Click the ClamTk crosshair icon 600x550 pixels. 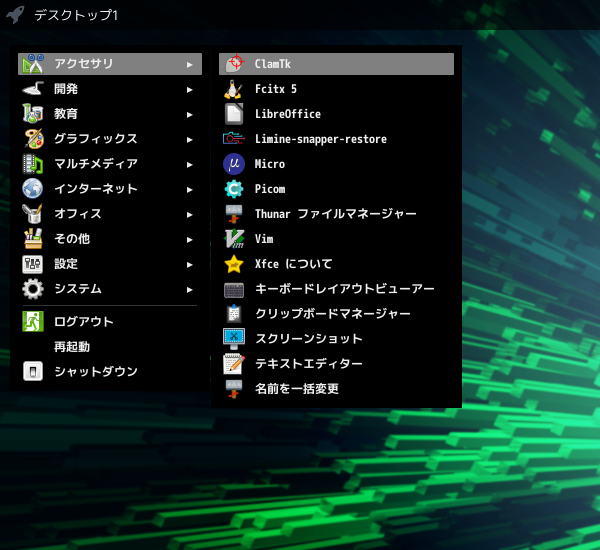pyautogui.click(x=234, y=64)
